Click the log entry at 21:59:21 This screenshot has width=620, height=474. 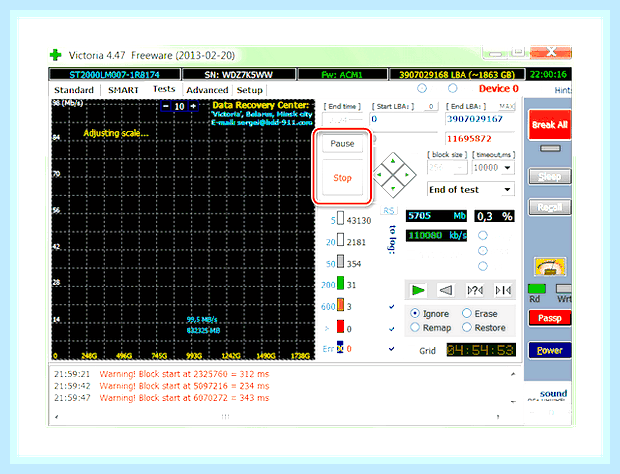(x=161, y=374)
